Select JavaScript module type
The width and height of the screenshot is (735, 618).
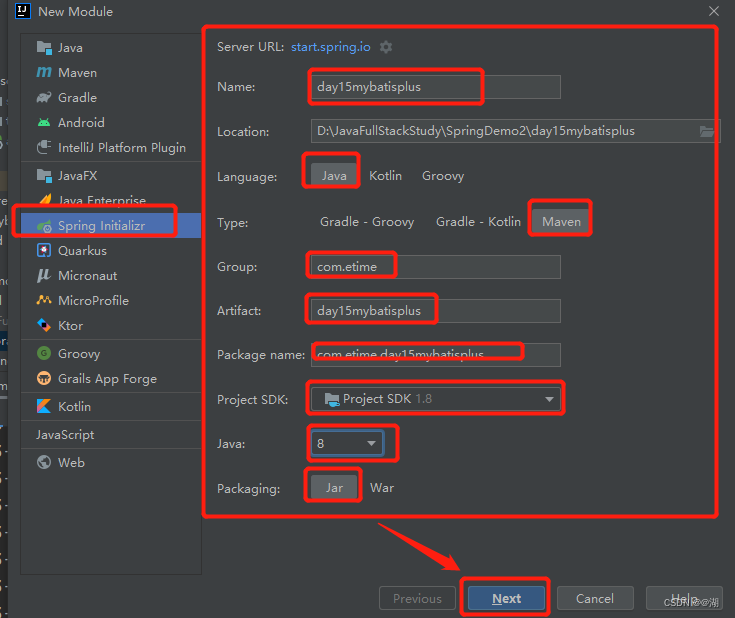click(111, 435)
